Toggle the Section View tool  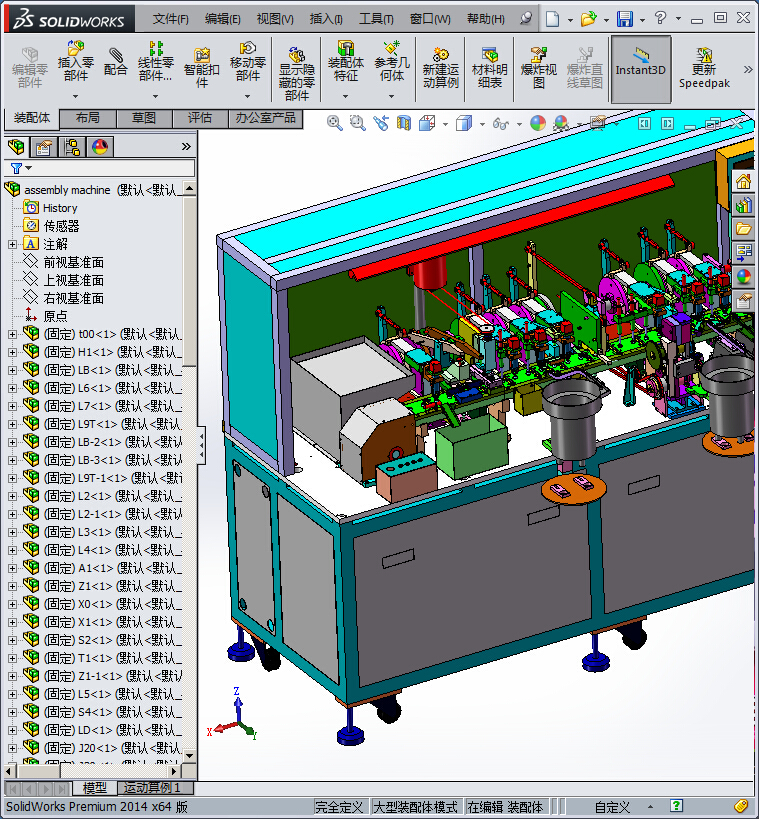pyautogui.click(x=404, y=123)
